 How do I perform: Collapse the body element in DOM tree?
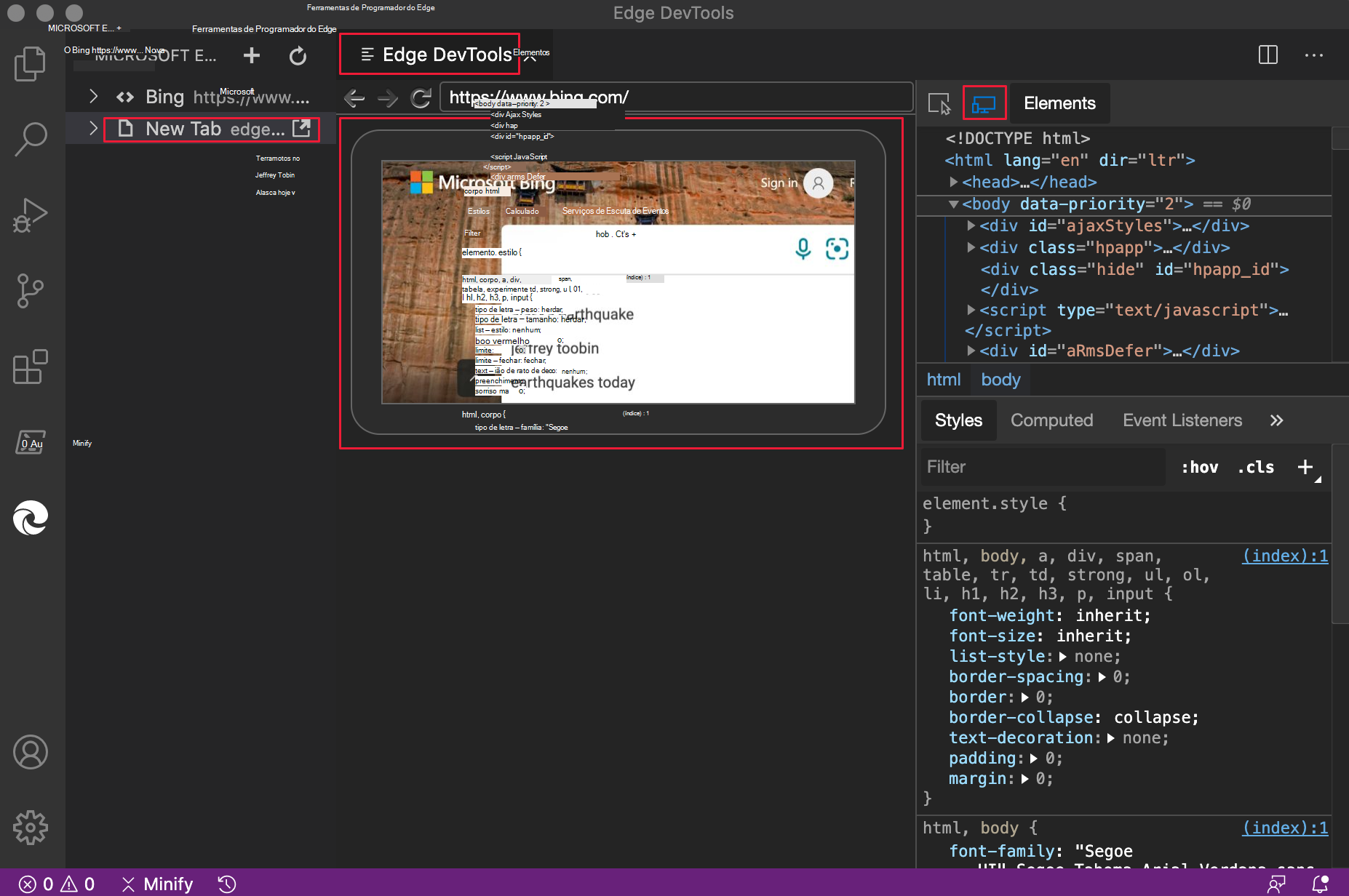(954, 204)
